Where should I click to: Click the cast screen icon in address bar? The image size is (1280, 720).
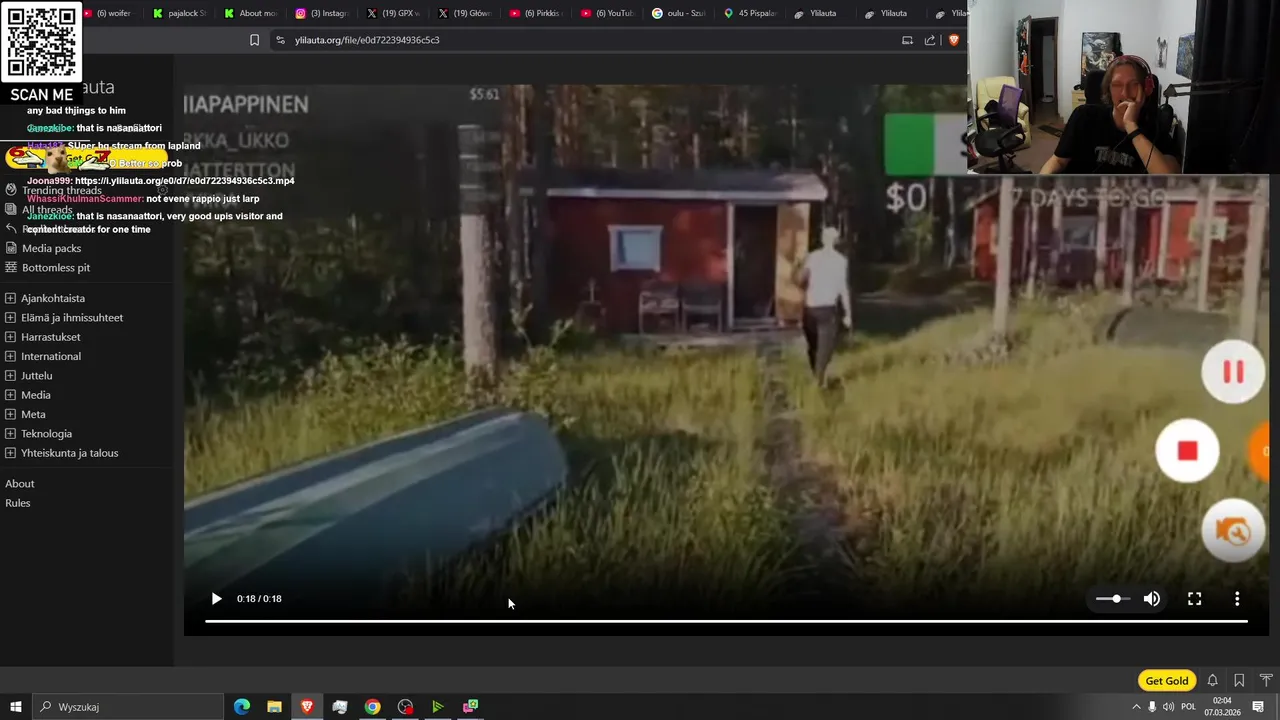point(907,40)
